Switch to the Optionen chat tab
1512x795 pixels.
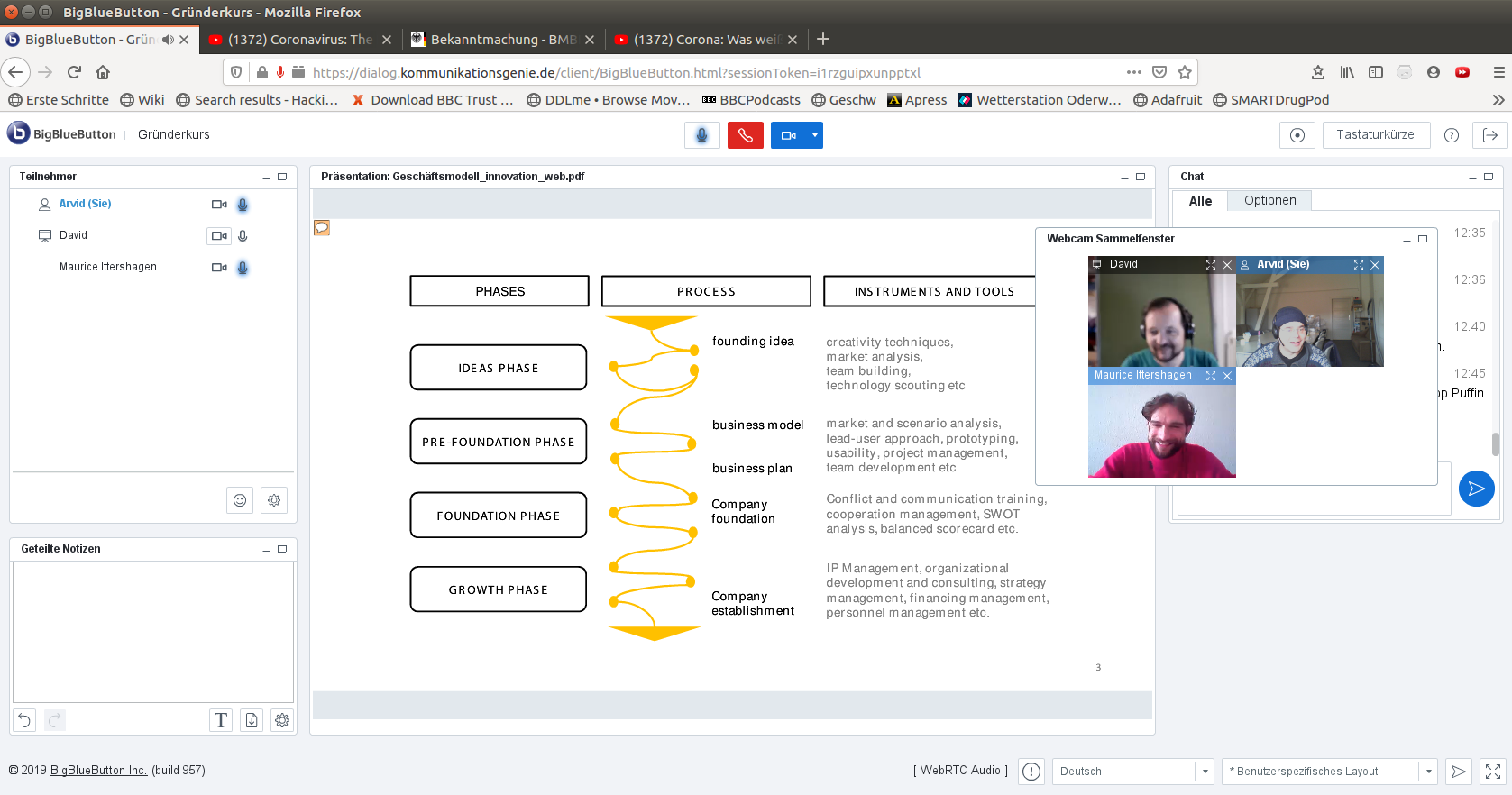1269,201
